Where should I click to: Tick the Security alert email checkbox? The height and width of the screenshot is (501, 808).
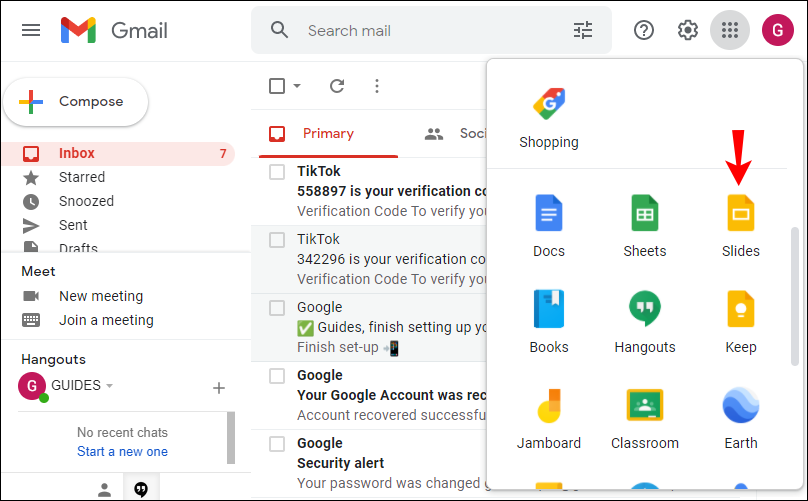click(277, 444)
